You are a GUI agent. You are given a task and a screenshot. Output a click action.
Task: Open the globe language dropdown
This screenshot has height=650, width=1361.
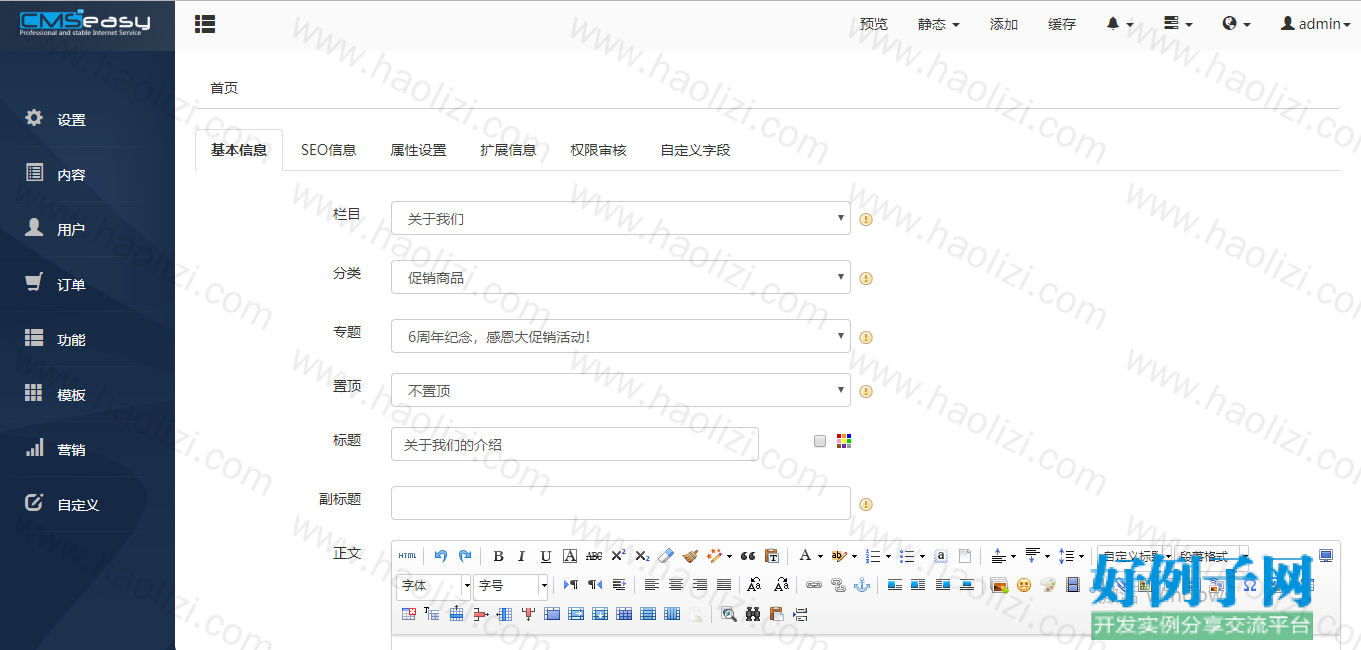pyautogui.click(x=1236, y=24)
